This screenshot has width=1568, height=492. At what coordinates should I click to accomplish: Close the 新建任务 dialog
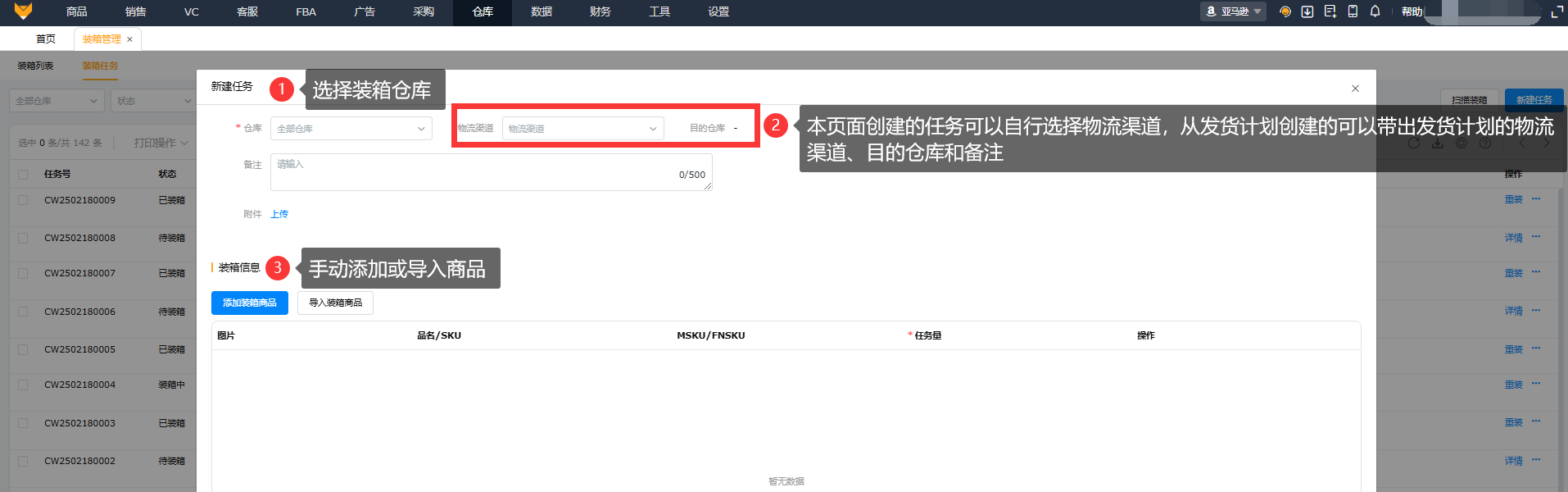1355,89
